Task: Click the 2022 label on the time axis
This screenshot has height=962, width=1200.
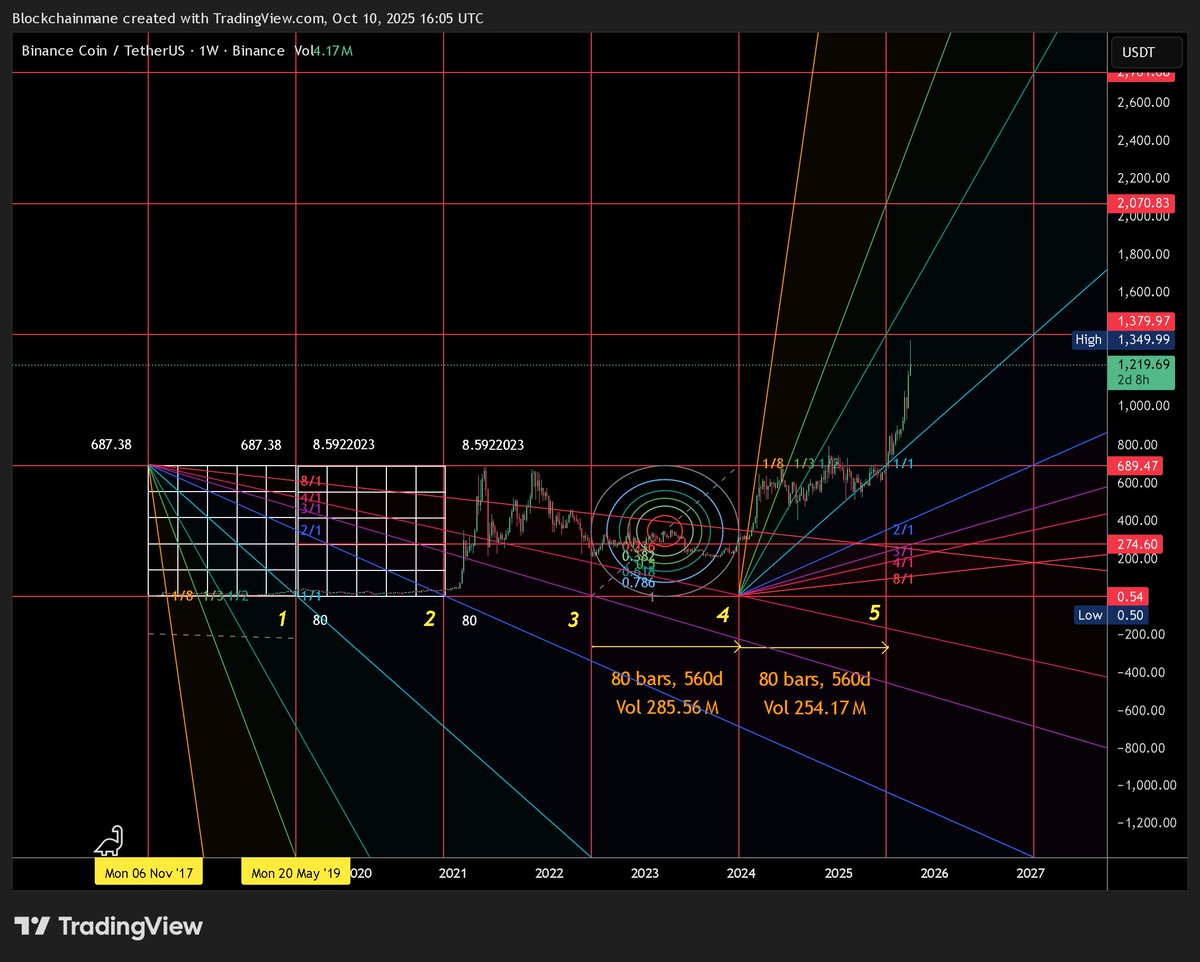Action: click(x=549, y=873)
